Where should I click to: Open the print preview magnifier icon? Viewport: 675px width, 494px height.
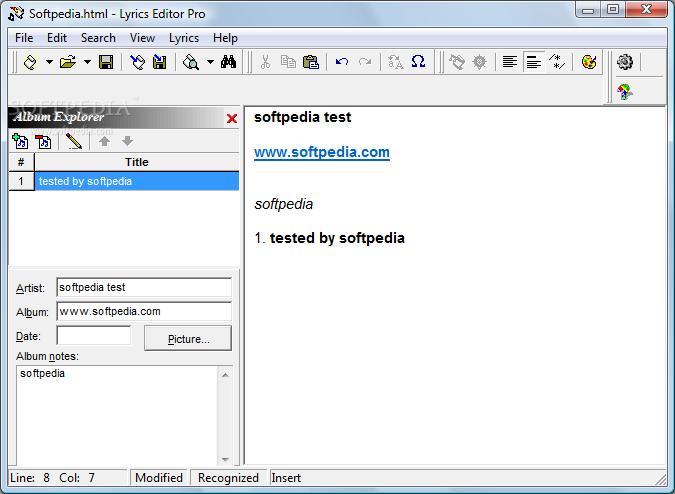(x=191, y=62)
